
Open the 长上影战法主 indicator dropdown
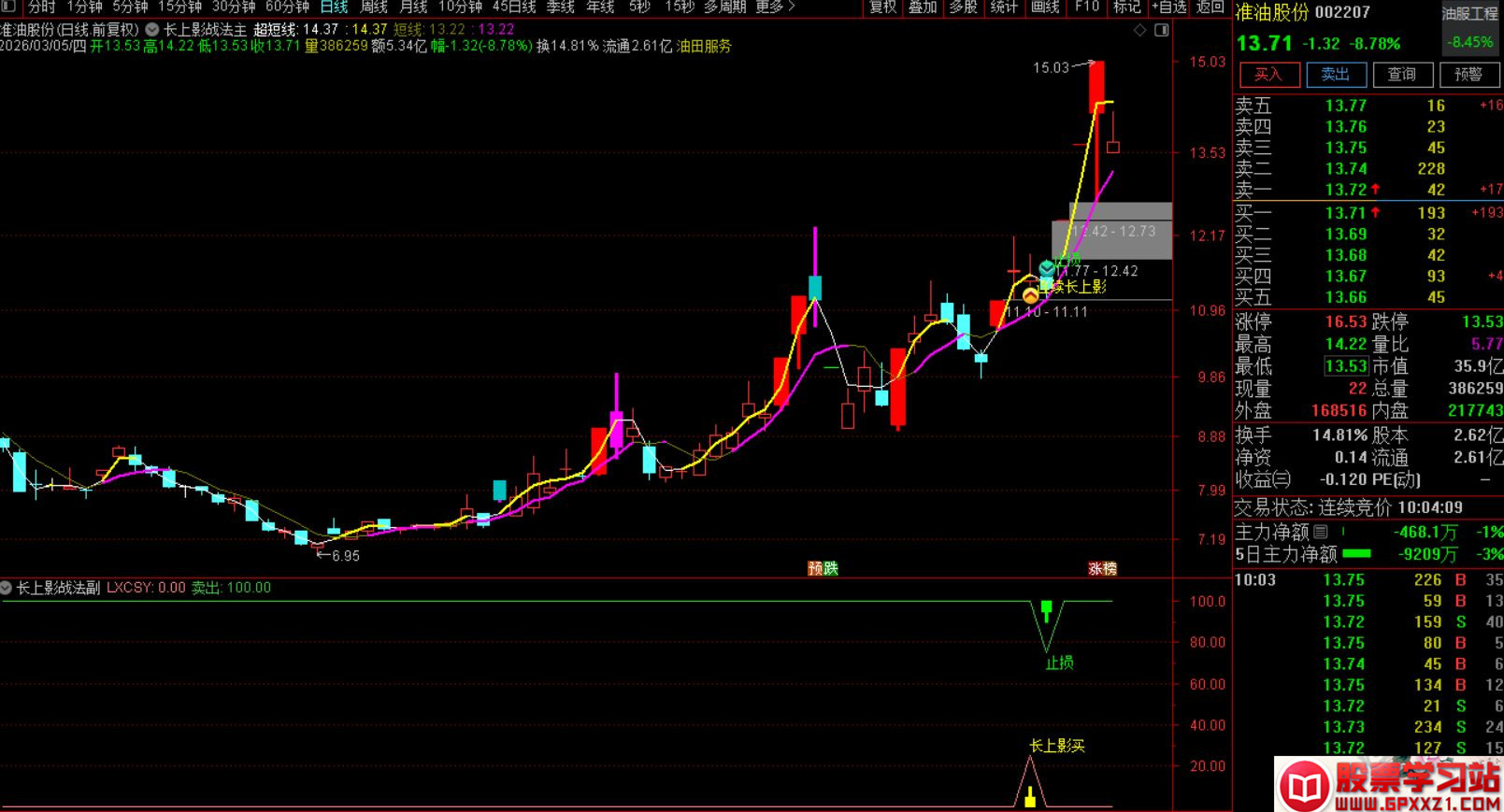coord(152,30)
